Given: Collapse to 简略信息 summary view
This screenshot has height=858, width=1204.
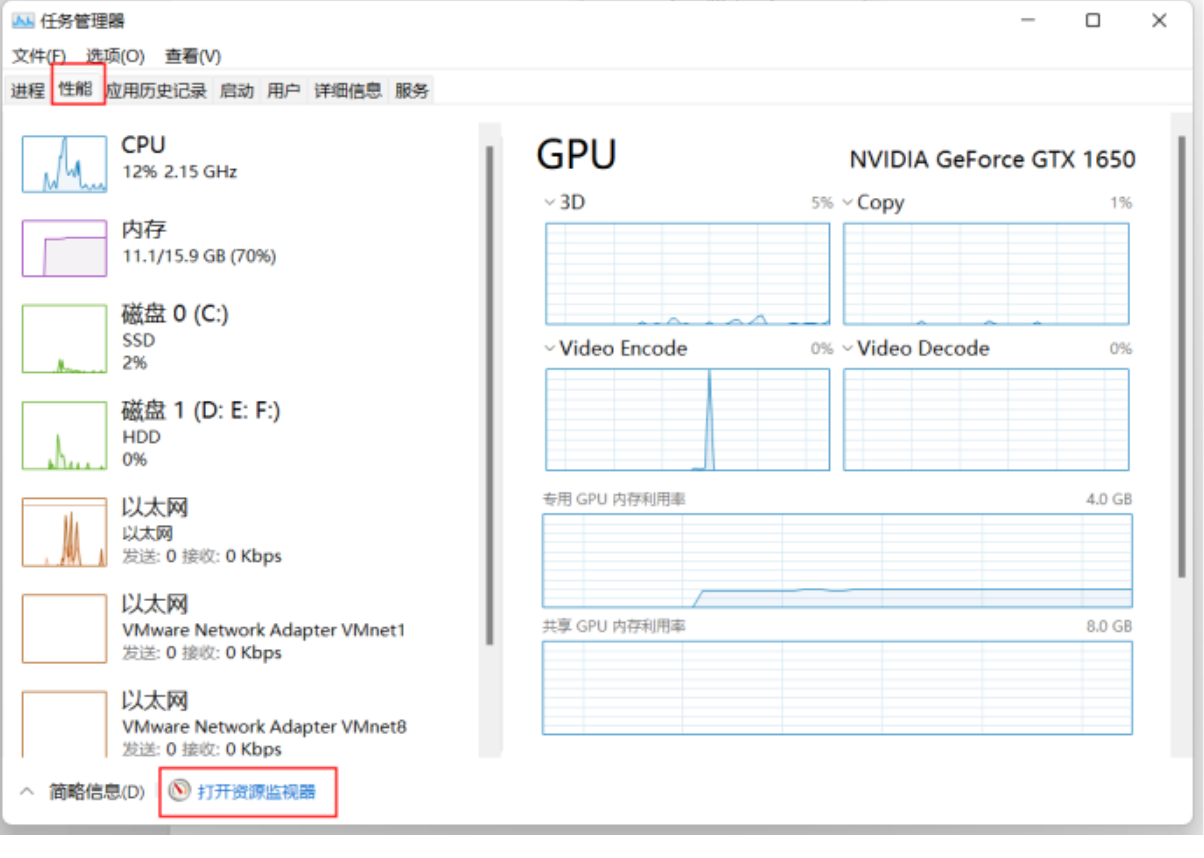Looking at the screenshot, I should tap(84, 792).
